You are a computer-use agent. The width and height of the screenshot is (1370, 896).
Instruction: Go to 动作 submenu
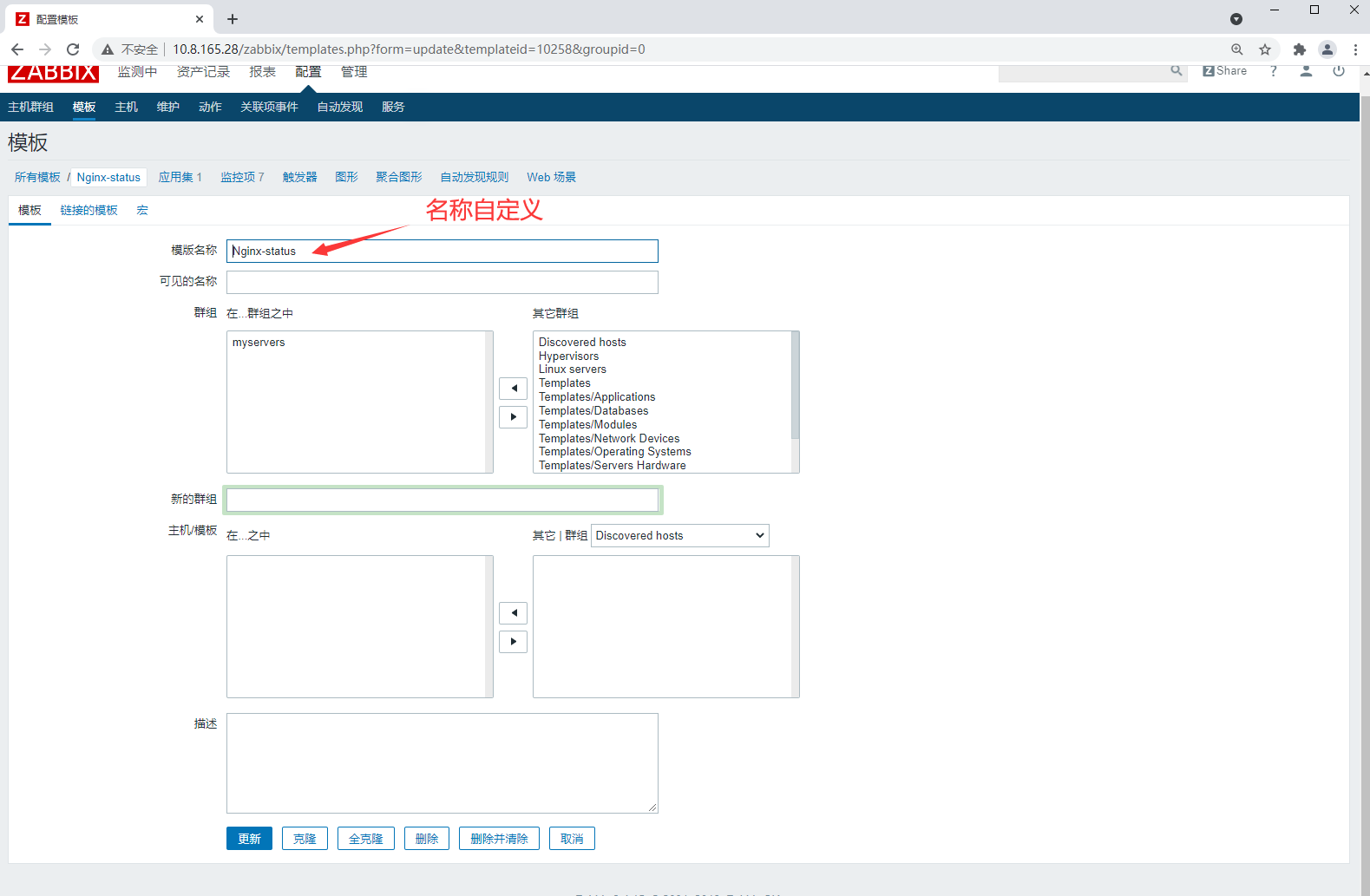click(x=210, y=107)
